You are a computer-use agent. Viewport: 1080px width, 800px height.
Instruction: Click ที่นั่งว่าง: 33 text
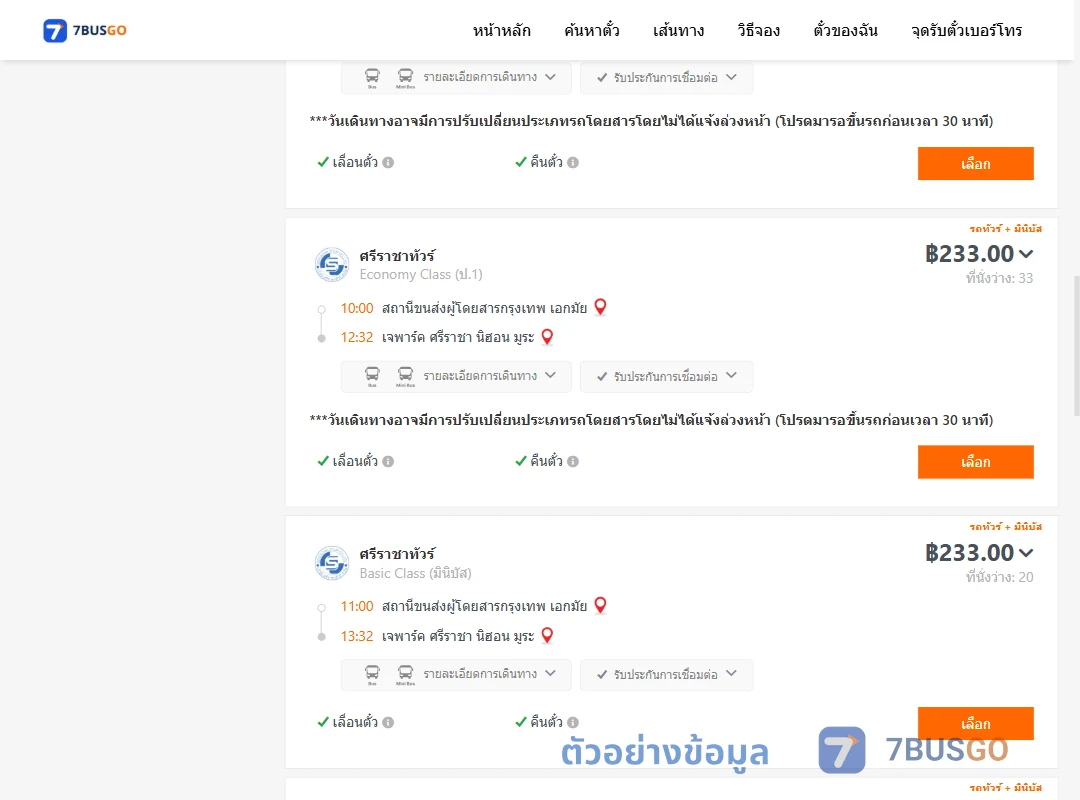coord(999,278)
